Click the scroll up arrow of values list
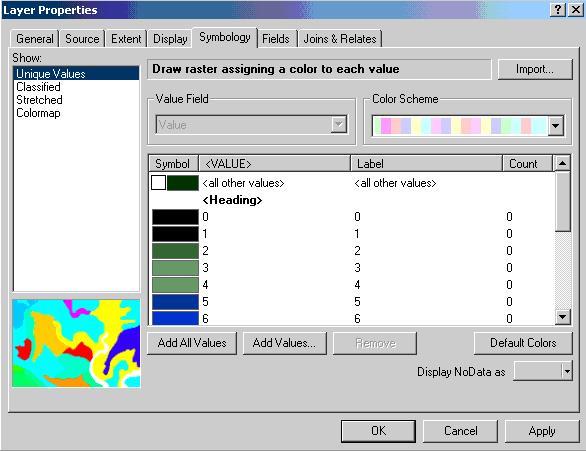This screenshot has width=586, height=451. click(562, 163)
